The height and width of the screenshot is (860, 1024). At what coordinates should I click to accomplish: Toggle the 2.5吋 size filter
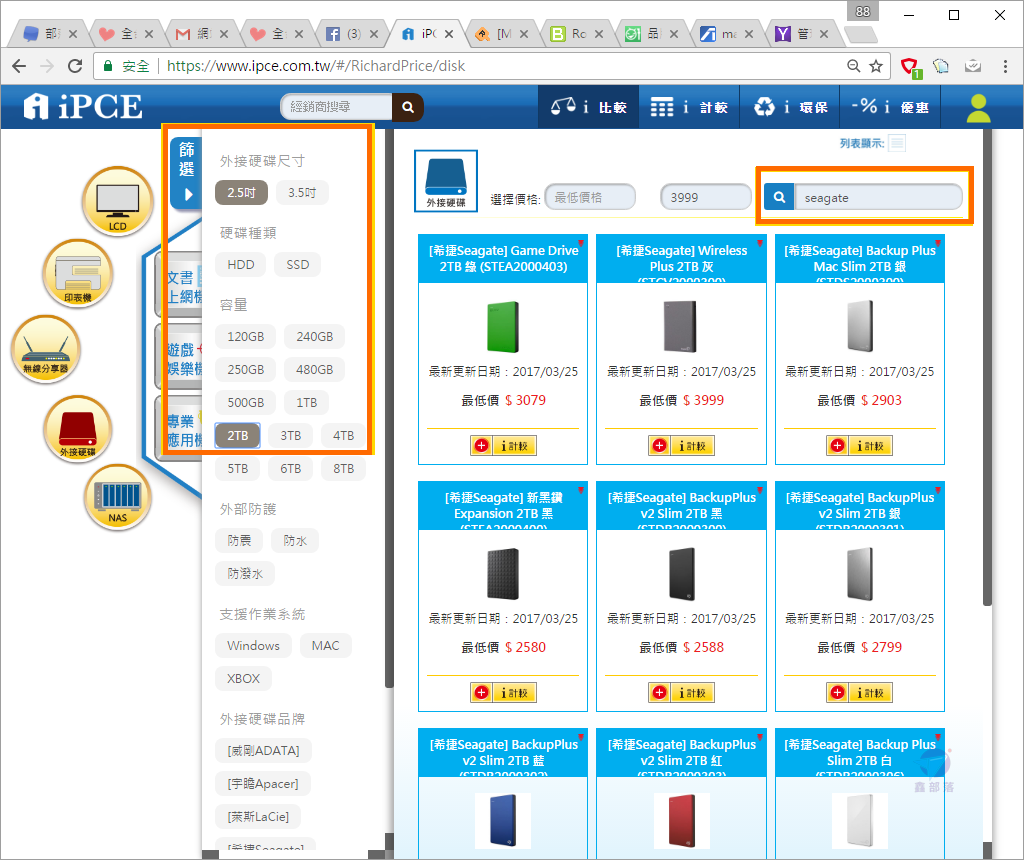242,193
